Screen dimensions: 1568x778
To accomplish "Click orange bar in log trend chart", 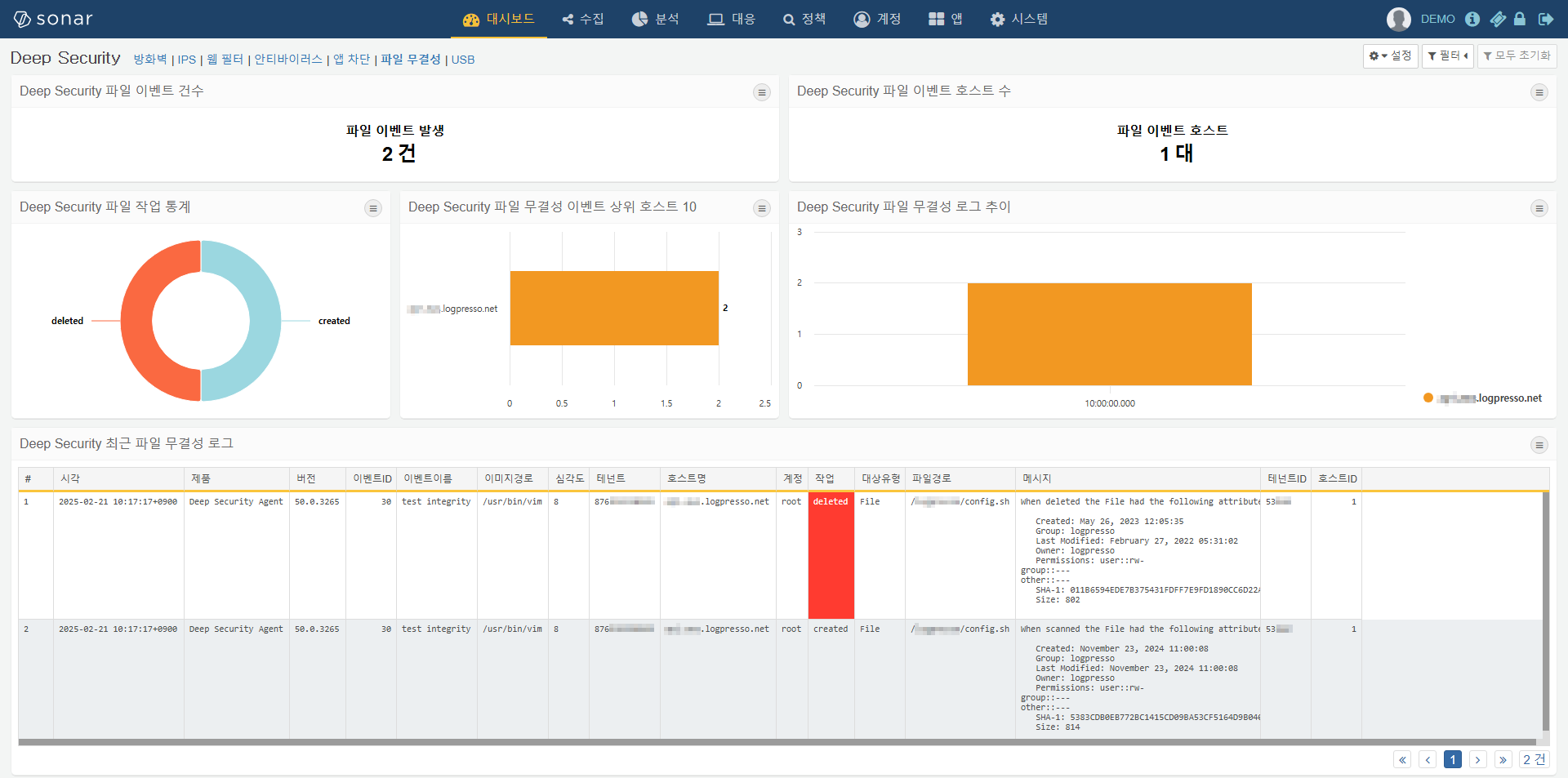I will pyautogui.click(x=1109, y=334).
